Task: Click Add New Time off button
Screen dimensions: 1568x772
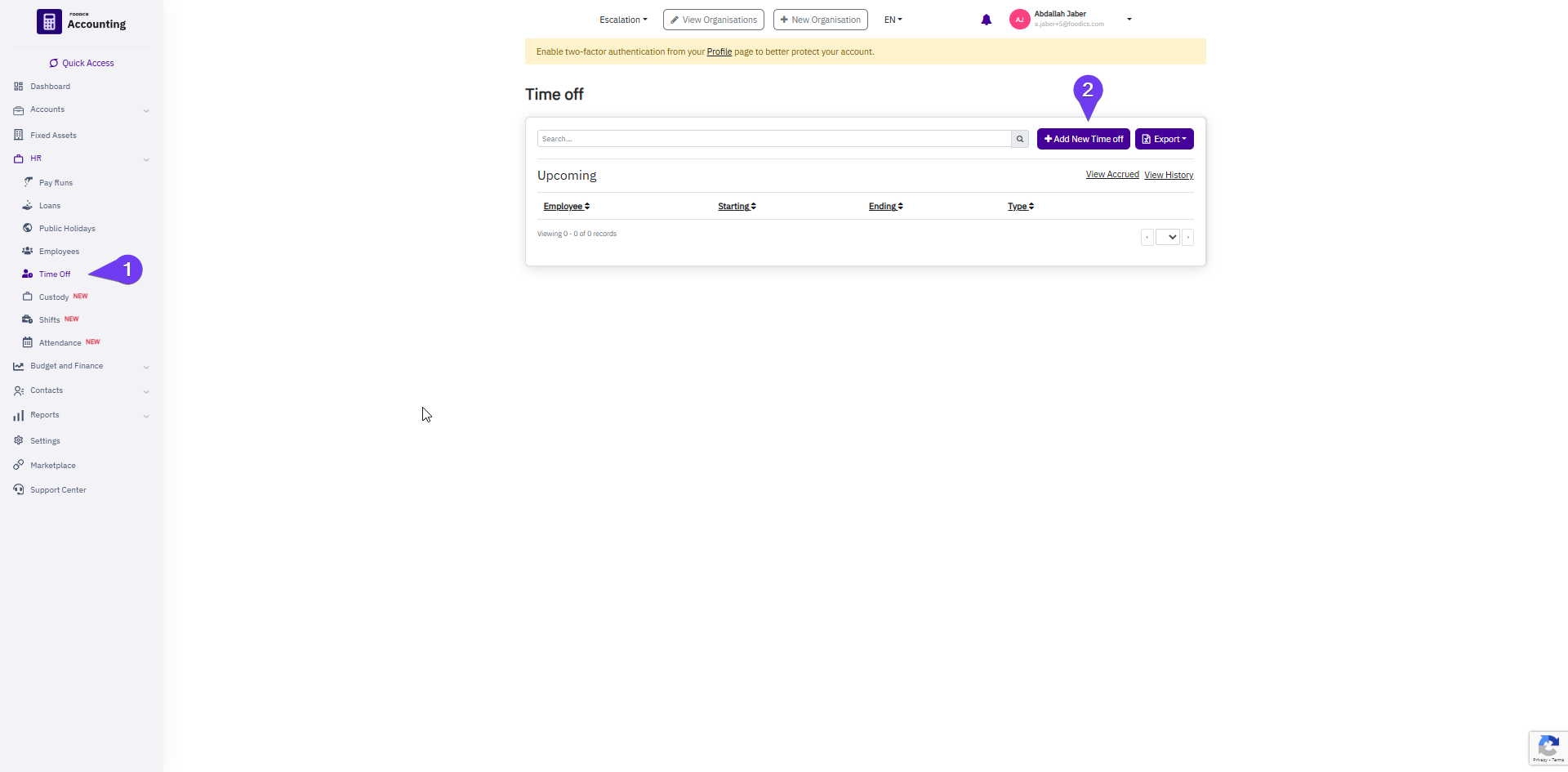Action: [x=1083, y=139]
